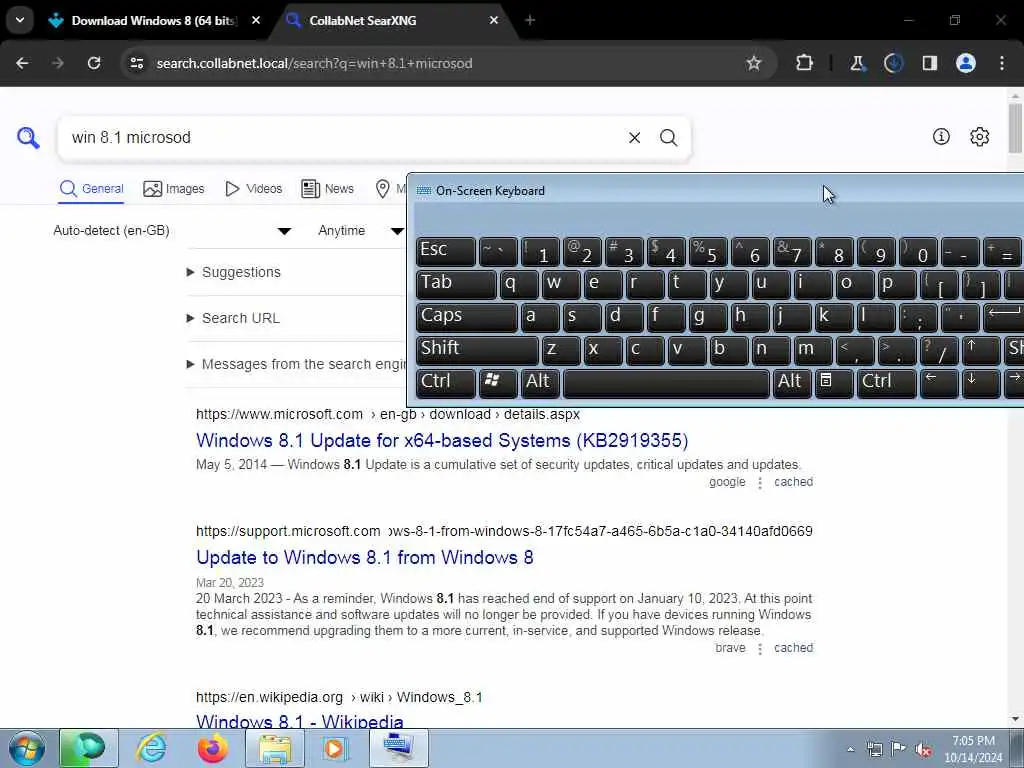Bookmark this page with the star icon
The width and height of the screenshot is (1024, 768).
(x=754, y=63)
